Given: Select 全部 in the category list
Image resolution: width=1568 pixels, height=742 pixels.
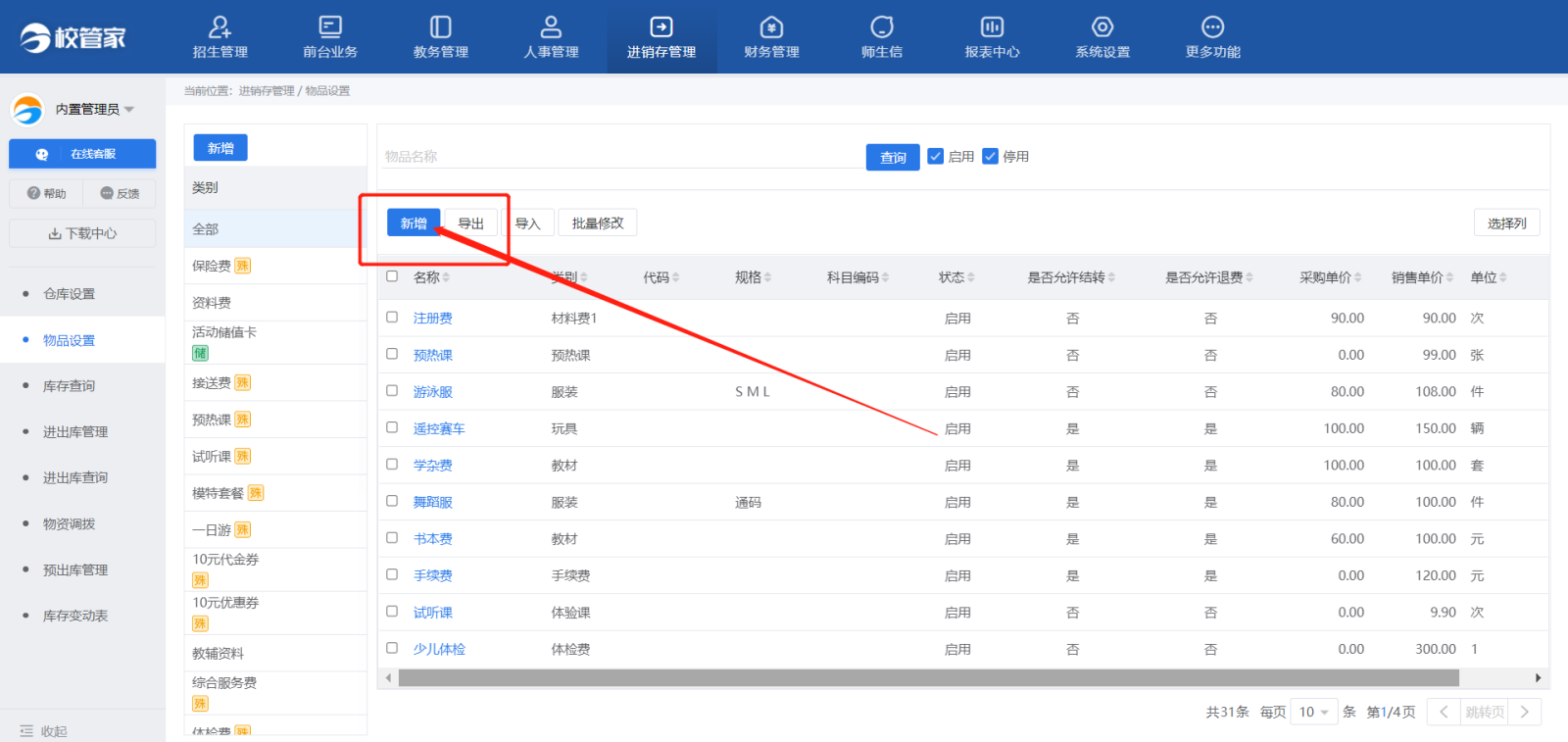Looking at the screenshot, I should point(275,228).
